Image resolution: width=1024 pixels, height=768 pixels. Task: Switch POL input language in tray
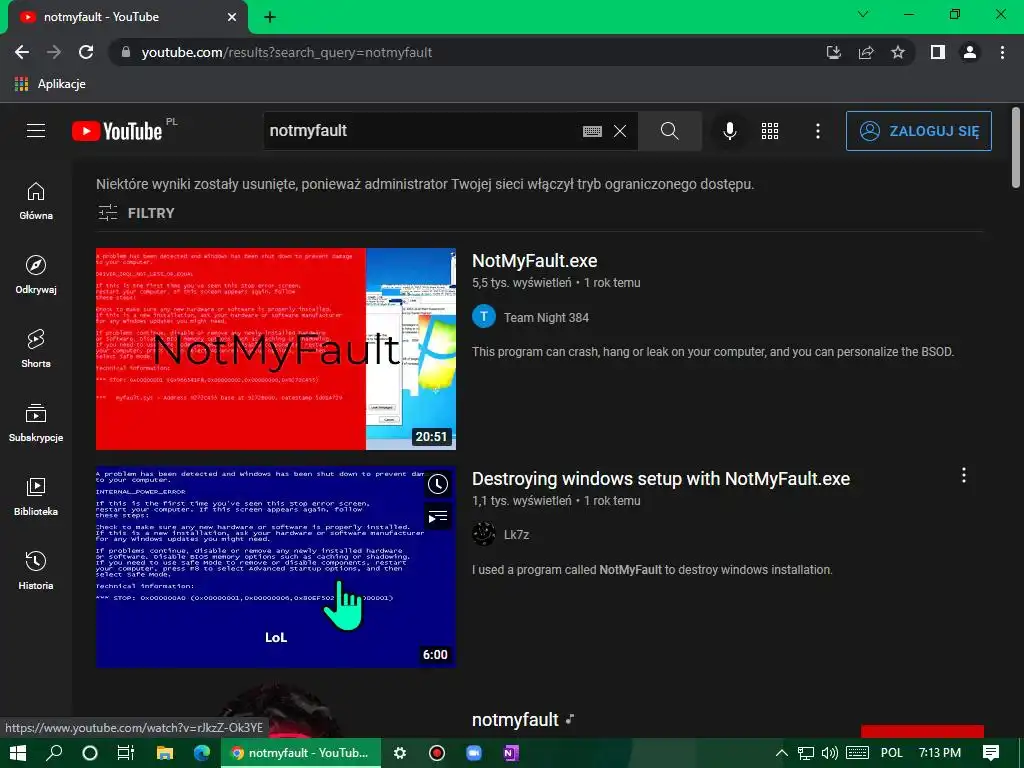click(x=891, y=753)
